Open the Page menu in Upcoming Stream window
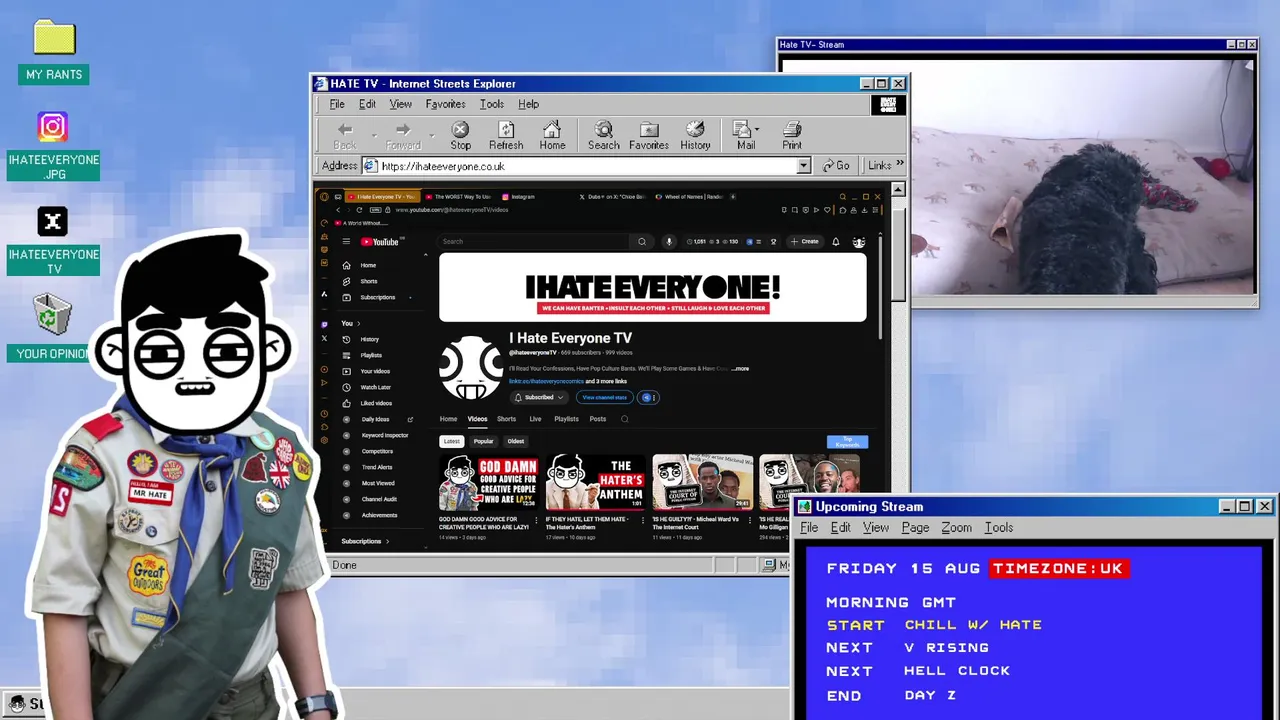This screenshot has height=720, width=1280. [915, 527]
